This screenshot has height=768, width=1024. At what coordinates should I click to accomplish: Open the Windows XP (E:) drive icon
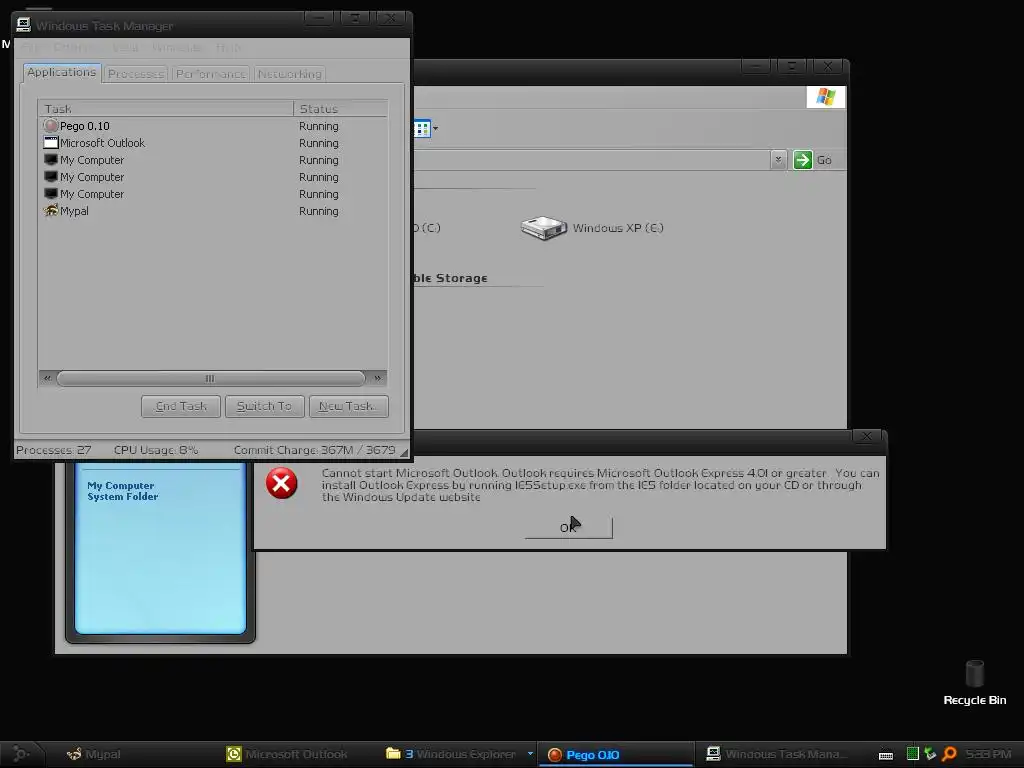pyautogui.click(x=543, y=228)
